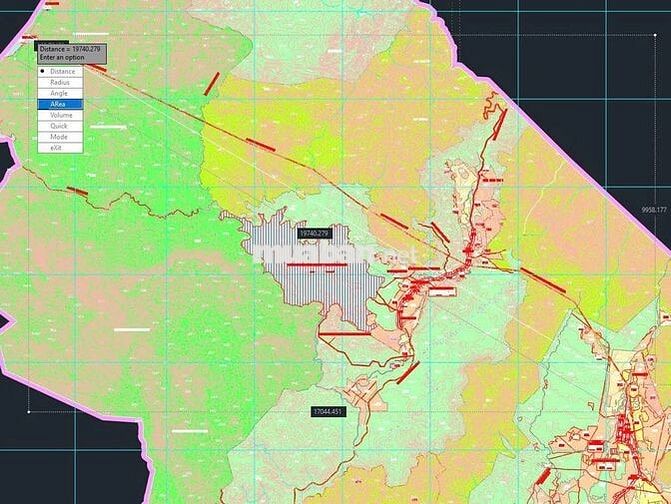Click the Distance = 19740.279 tooltip prompt
671x504 pixels.
coord(69,48)
